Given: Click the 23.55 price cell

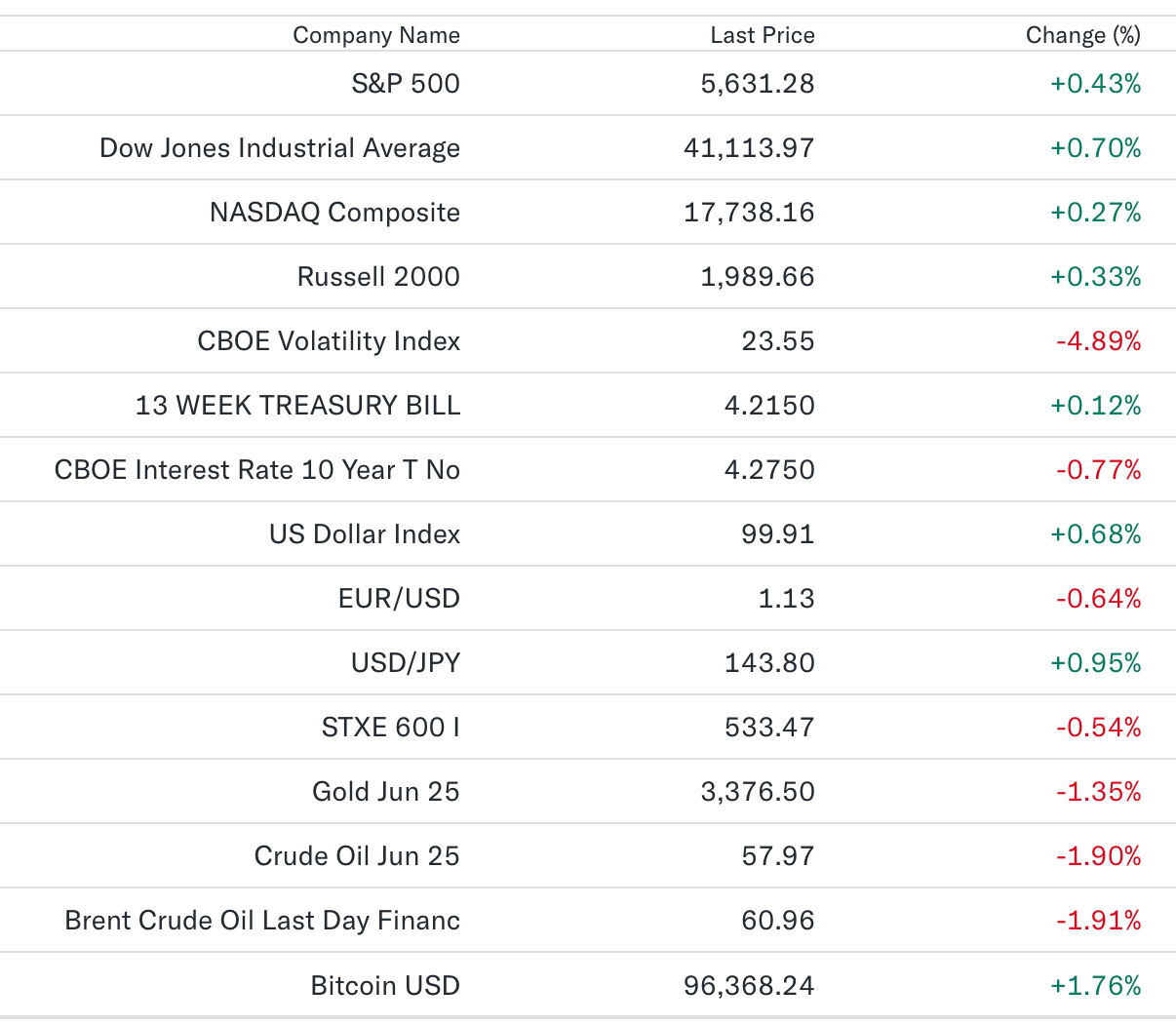Looking at the screenshot, I should [778, 341].
